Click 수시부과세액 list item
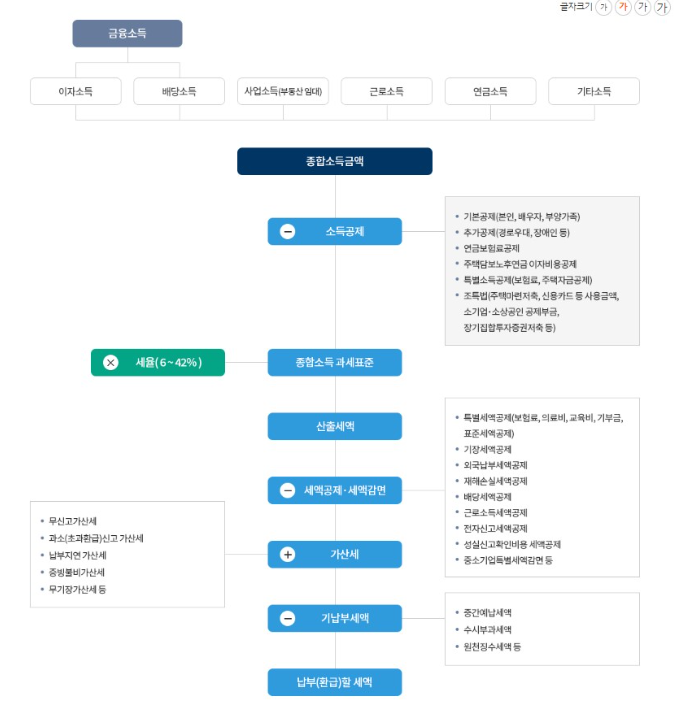This screenshot has height=703, width=674. pos(487,629)
